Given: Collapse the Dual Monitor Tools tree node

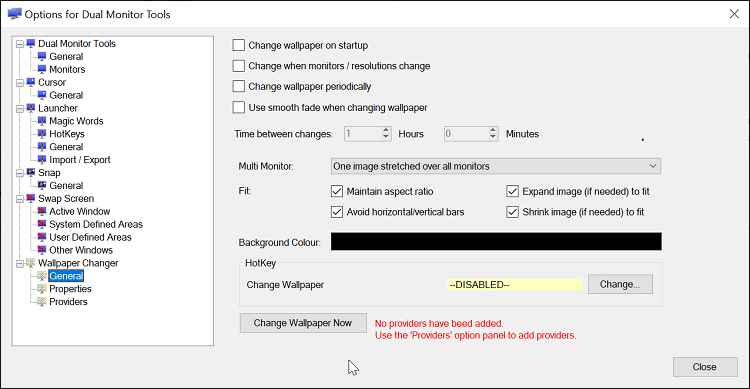Looking at the screenshot, I should 20,44.
